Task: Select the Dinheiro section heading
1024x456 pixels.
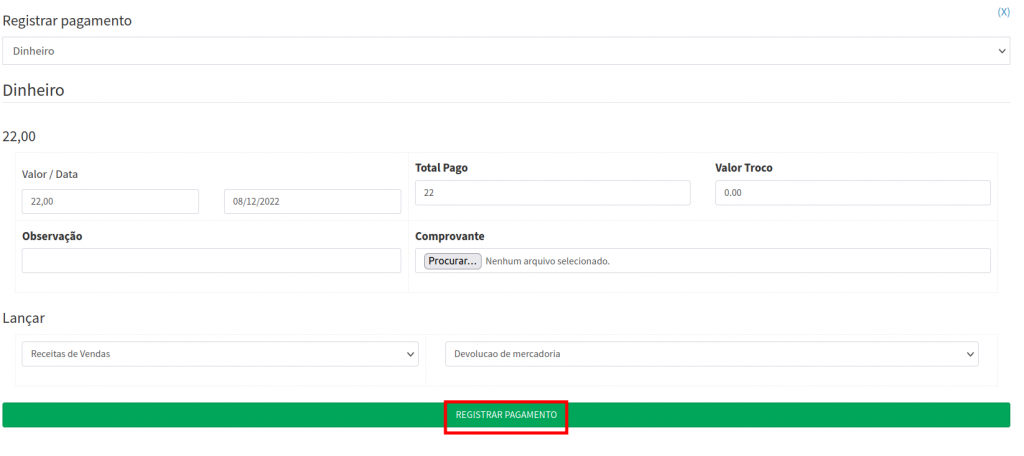Action: click(x=34, y=90)
